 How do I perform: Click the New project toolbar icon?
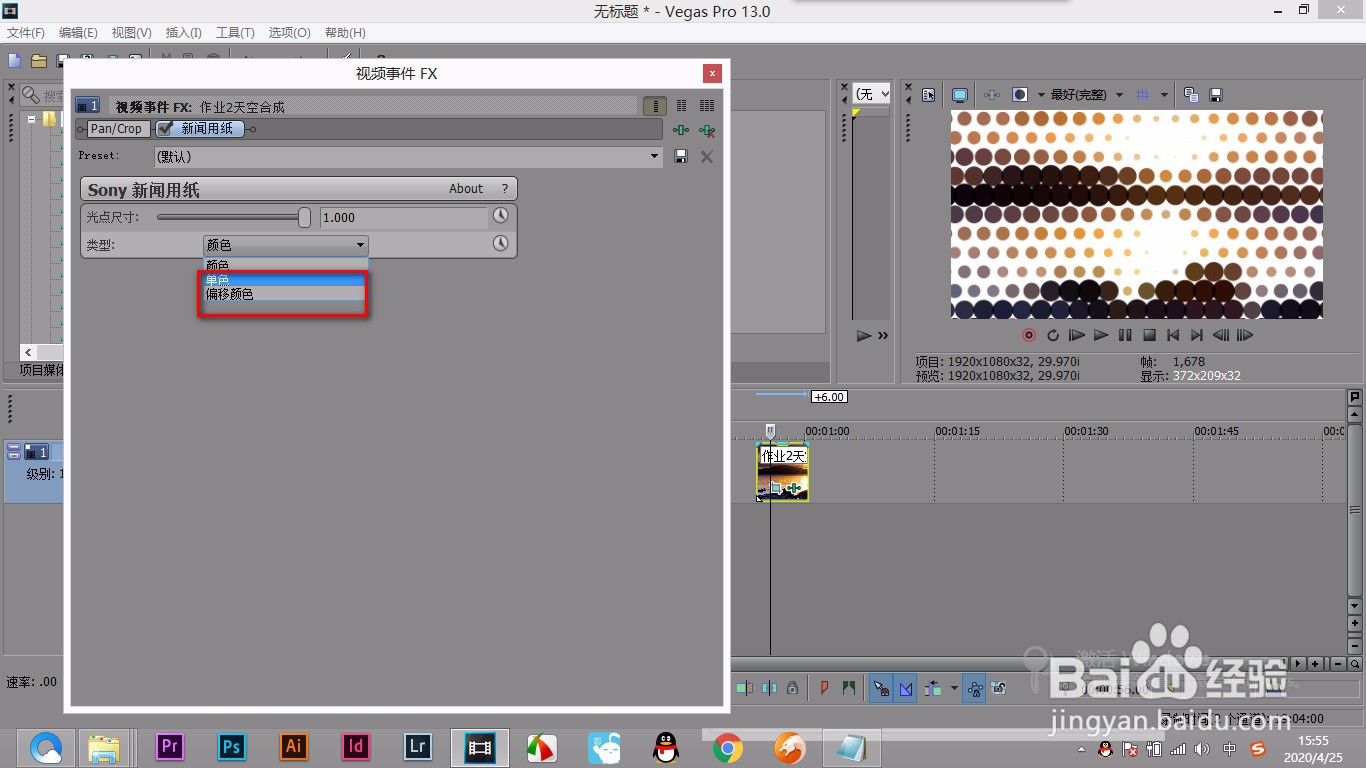point(14,61)
